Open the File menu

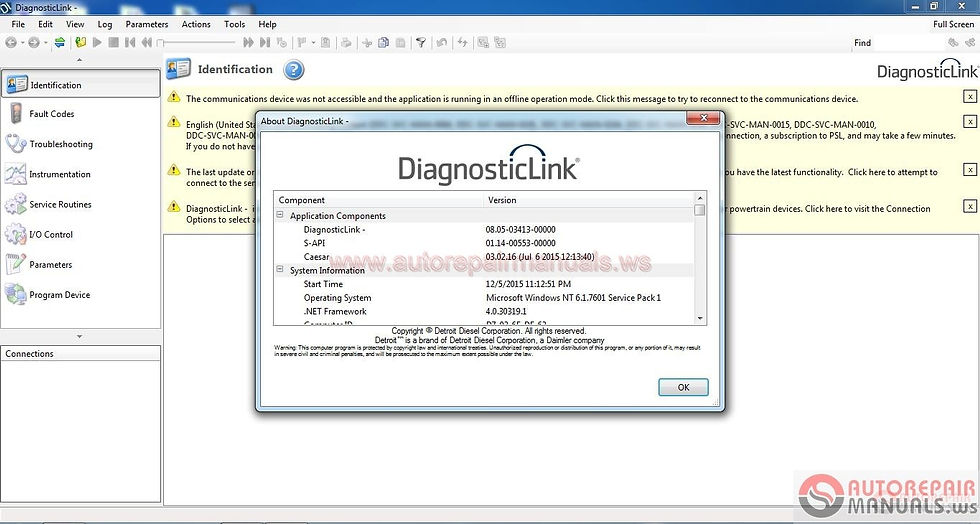tap(19, 24)
